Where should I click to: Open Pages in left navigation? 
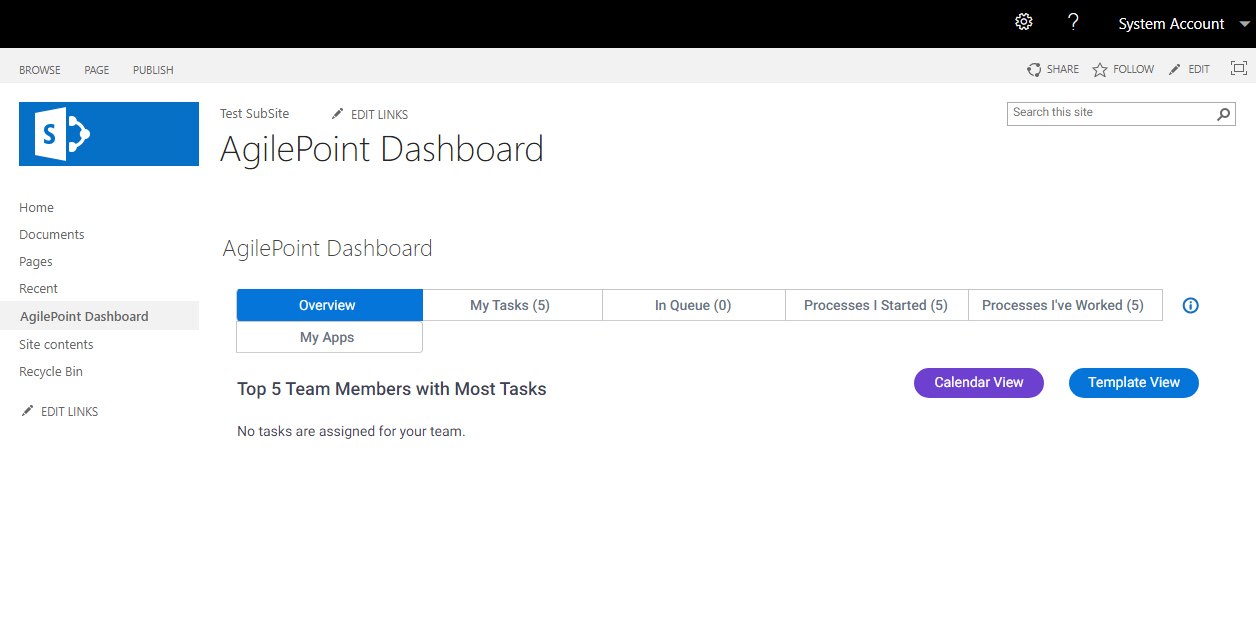click(x=36, y=262)
